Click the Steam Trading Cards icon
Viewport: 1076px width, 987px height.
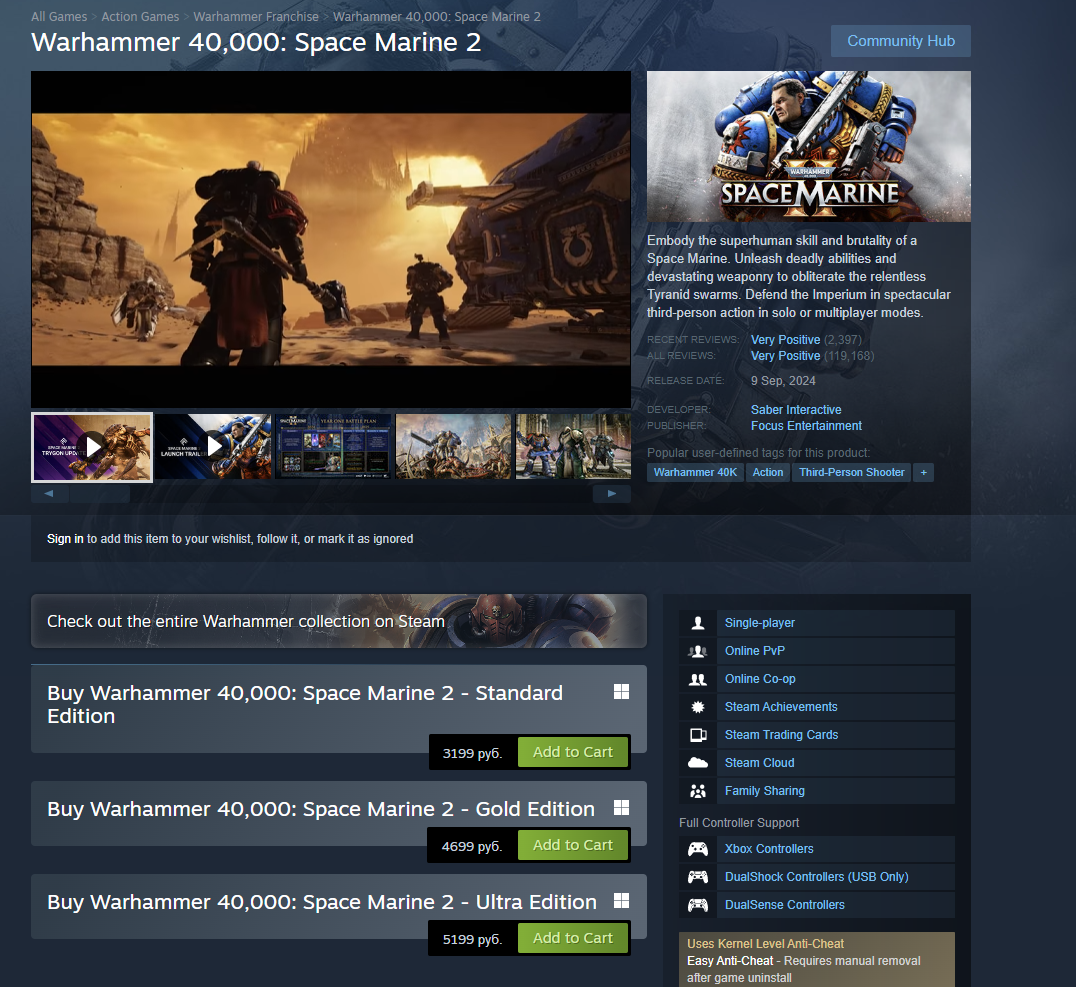pos(698,735)
